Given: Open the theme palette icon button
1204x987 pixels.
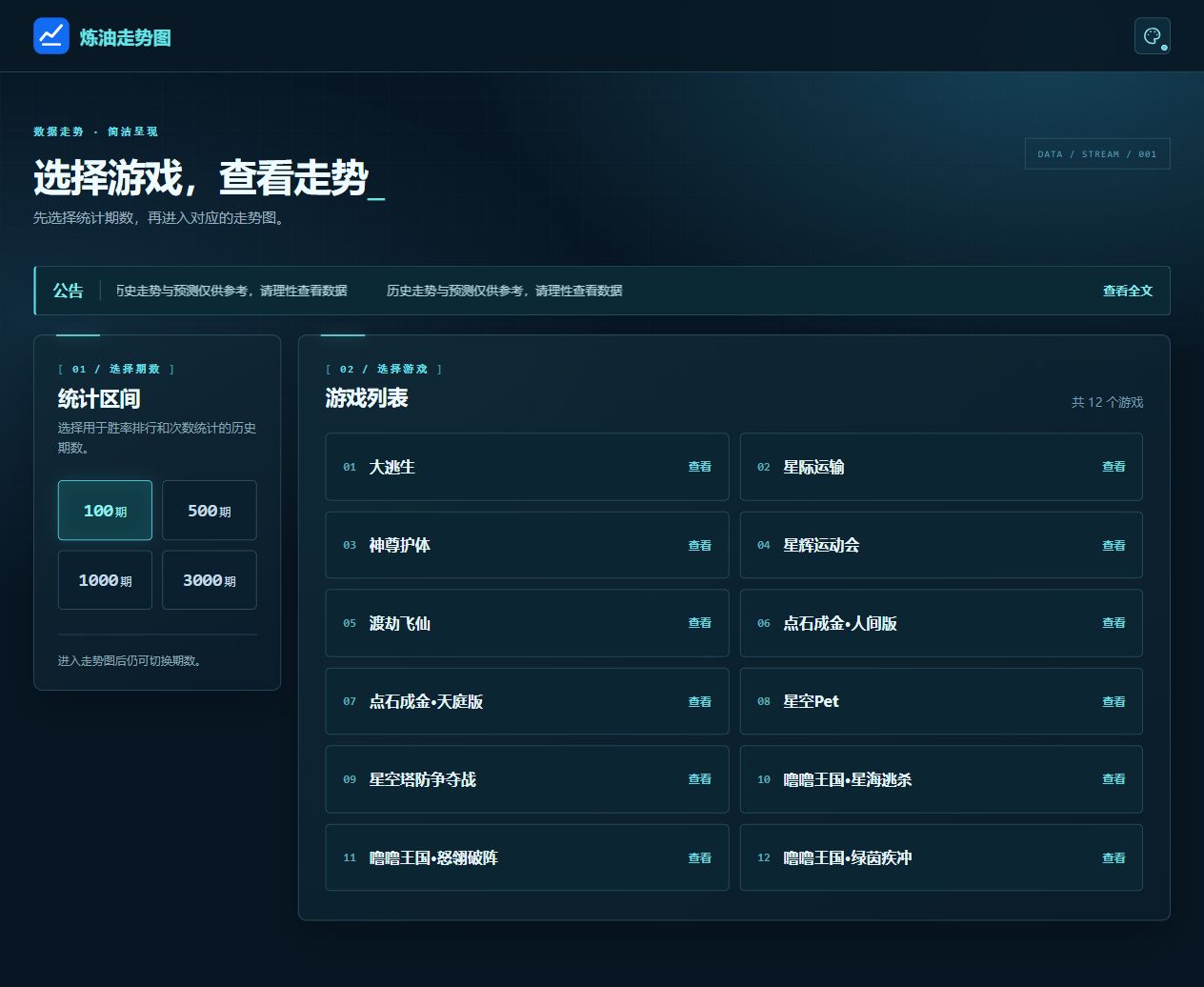Looking at the screenshot, I should tap(1153, 36).
